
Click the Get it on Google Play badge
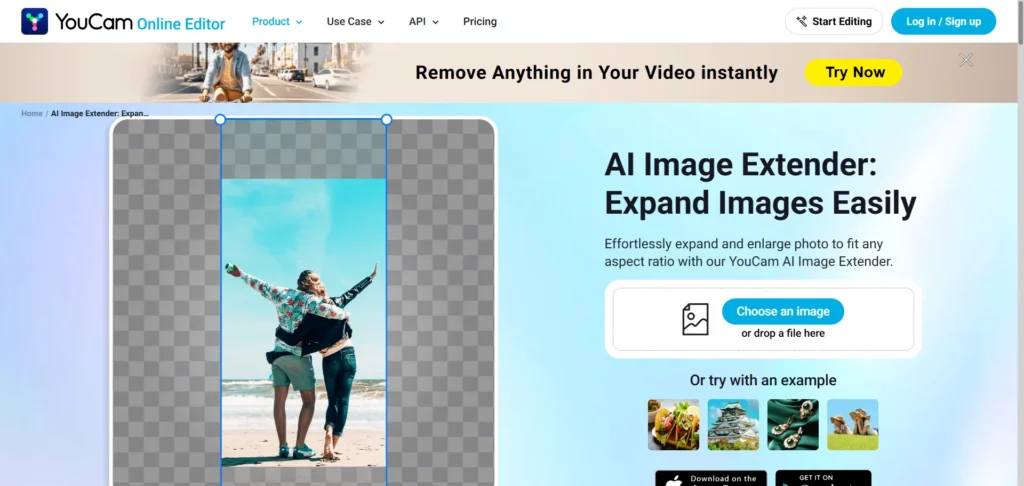click(824, 478)
